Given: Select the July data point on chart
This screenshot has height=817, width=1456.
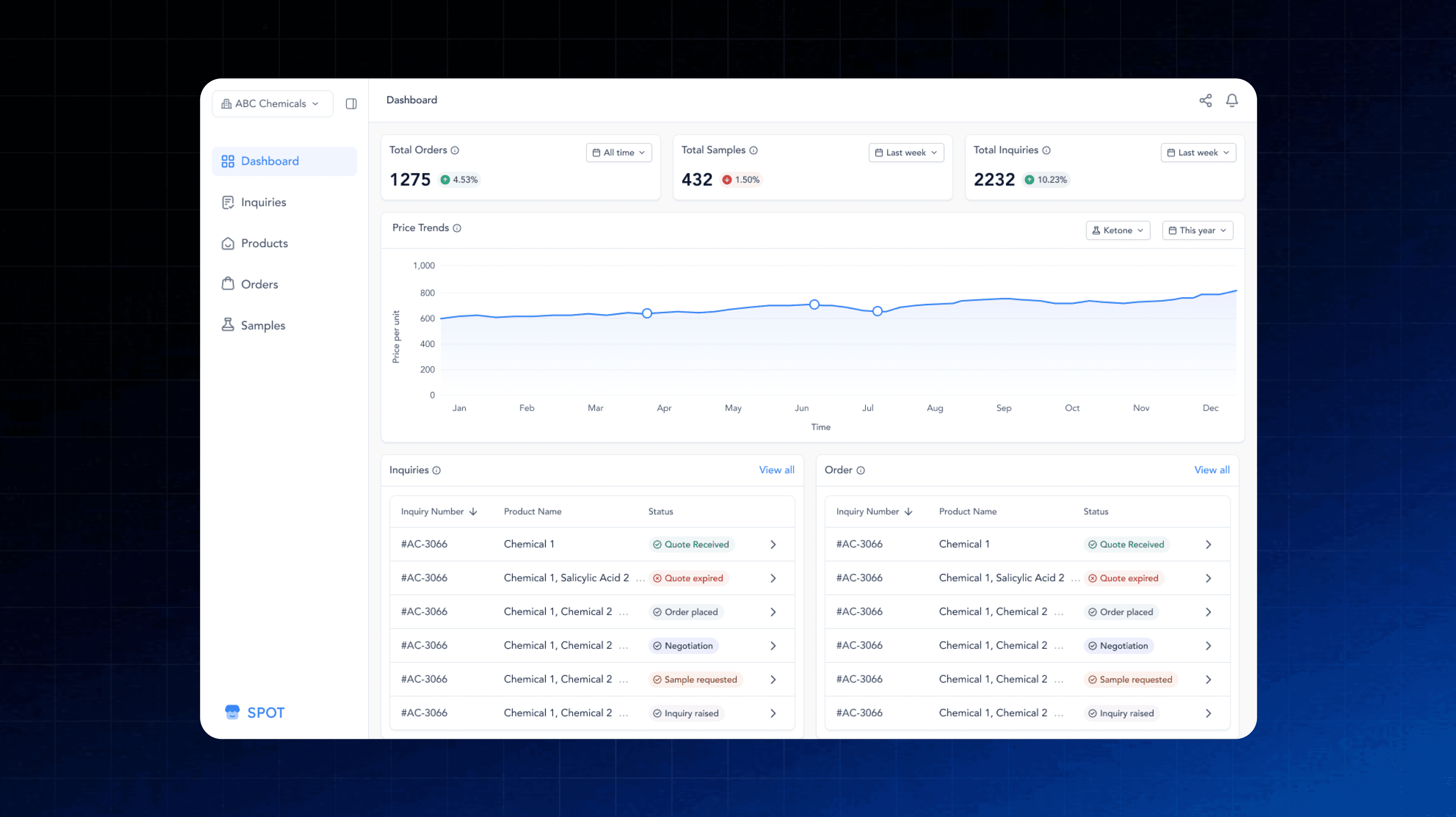Looking at the screenshot, I should (x=877, y=311).
